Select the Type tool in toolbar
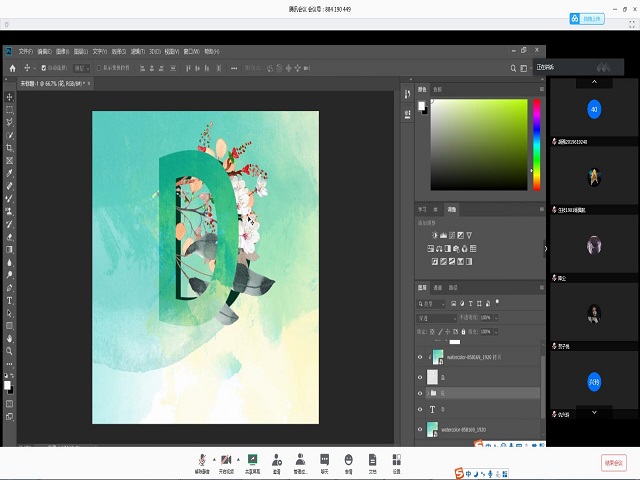 [x=10, y=300]
